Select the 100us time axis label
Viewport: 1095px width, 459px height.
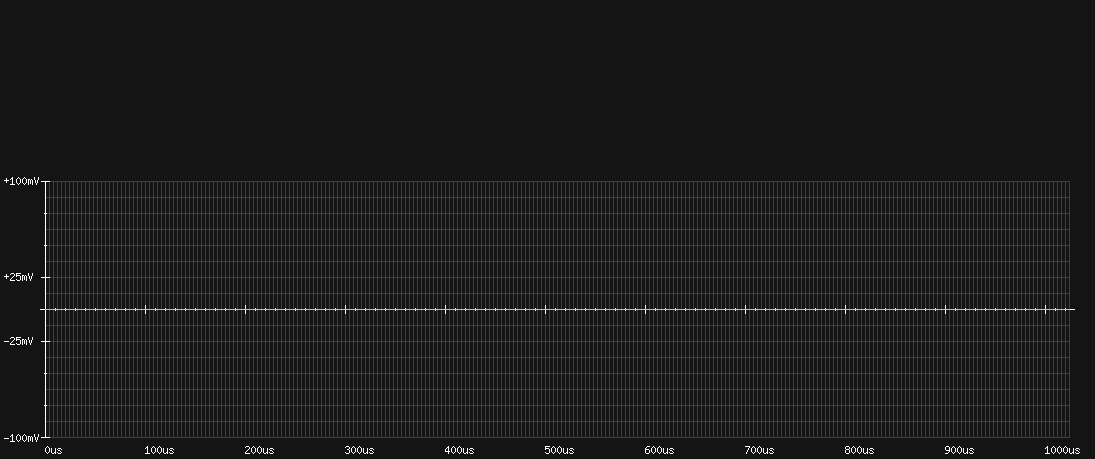(x=159, y=451)
